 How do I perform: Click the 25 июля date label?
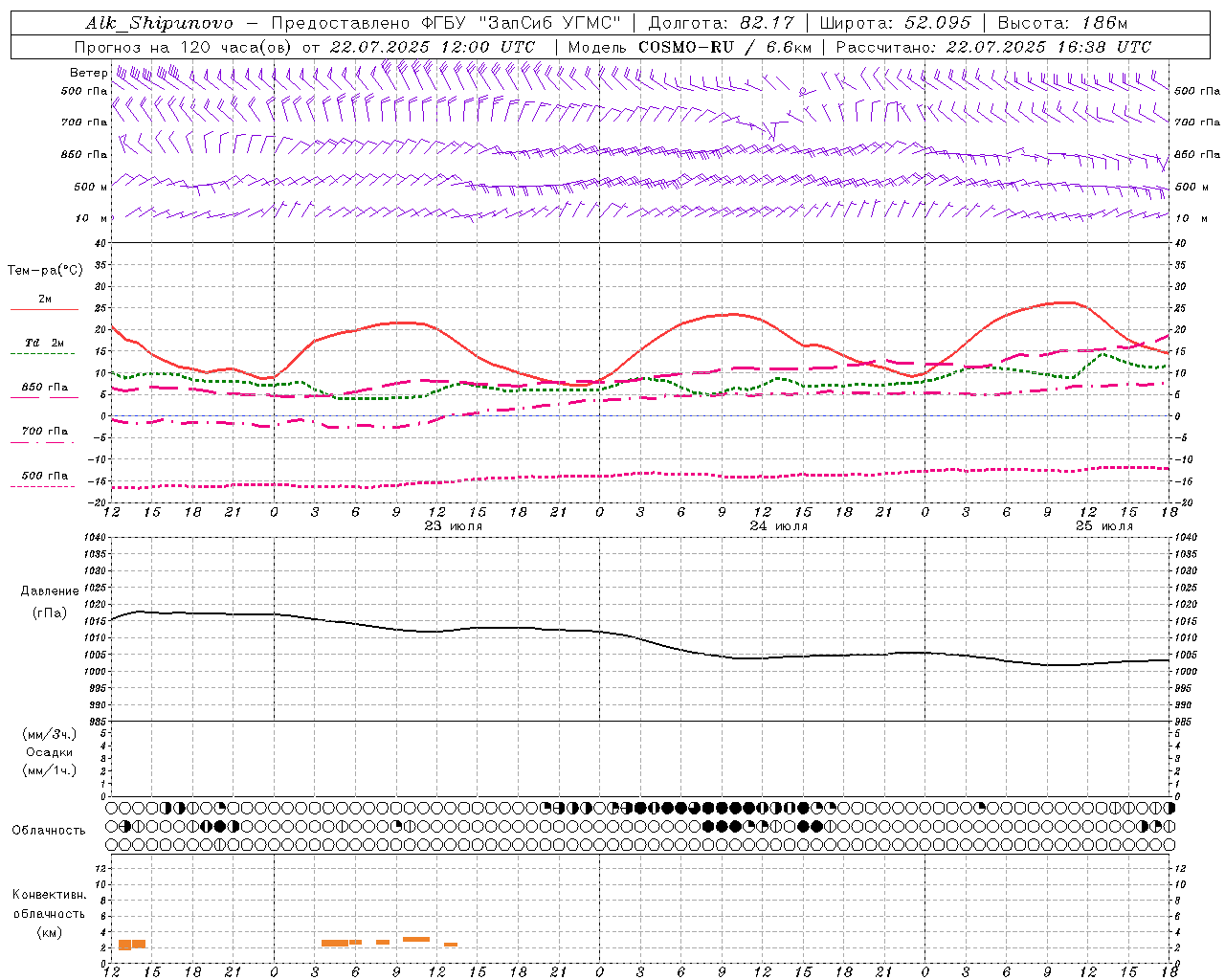(x=1104, y=526)
